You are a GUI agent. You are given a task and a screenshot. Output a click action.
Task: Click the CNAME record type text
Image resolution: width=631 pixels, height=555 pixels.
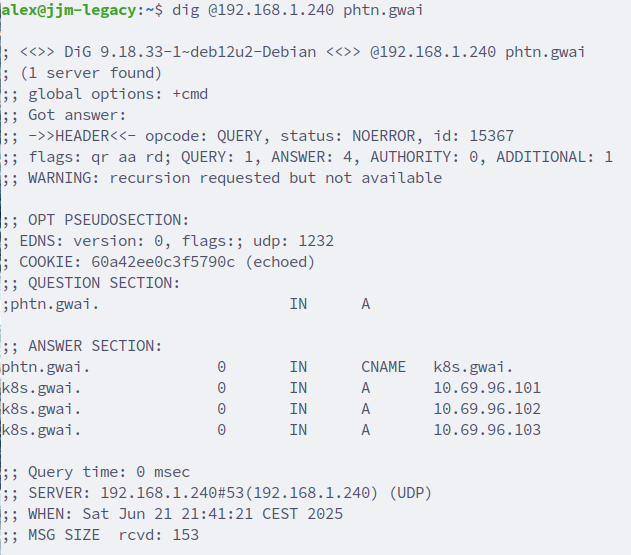pyautogui.click(x=383, y=367)
